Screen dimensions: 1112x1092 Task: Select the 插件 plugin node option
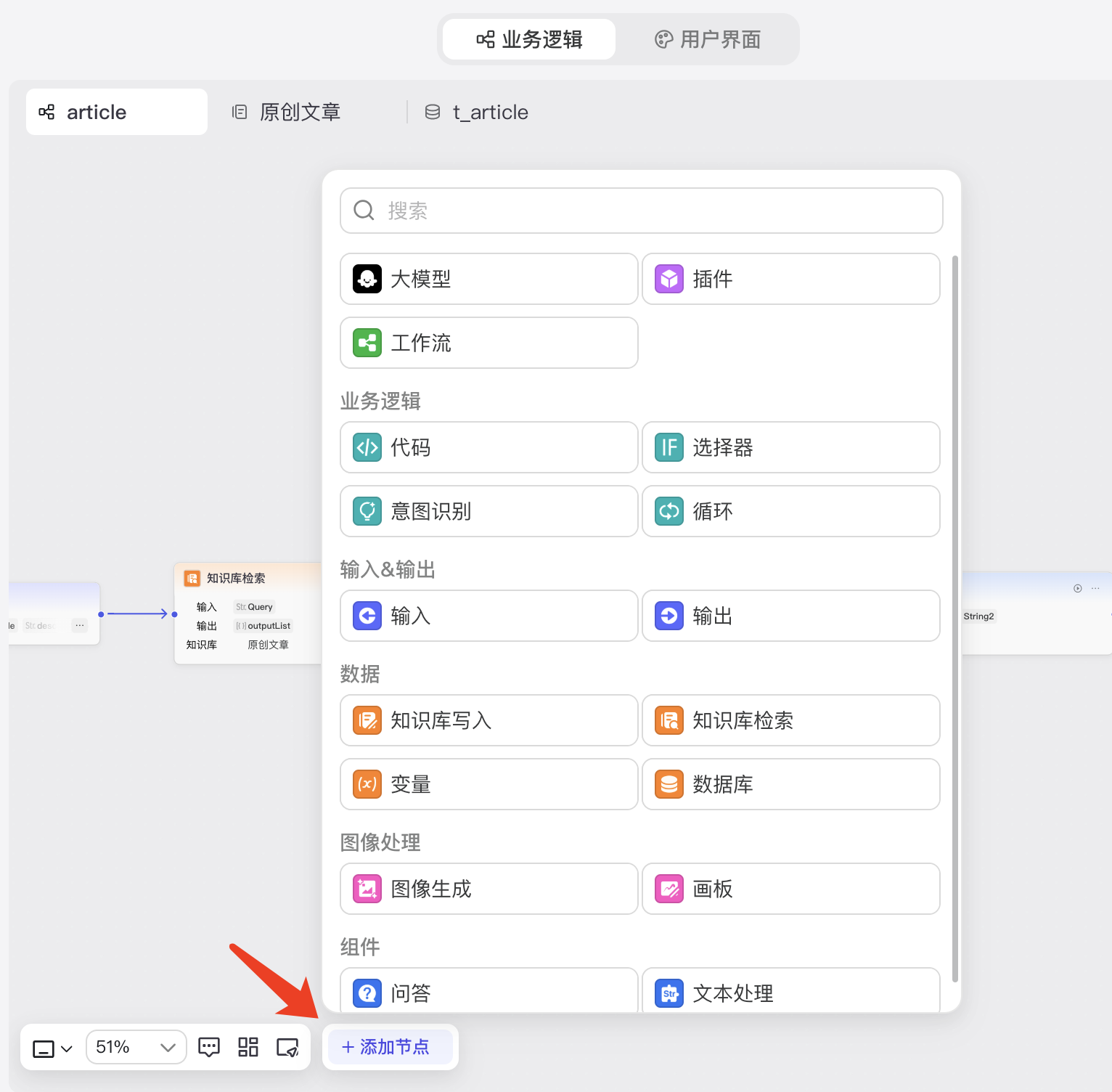tap(790, 279)
